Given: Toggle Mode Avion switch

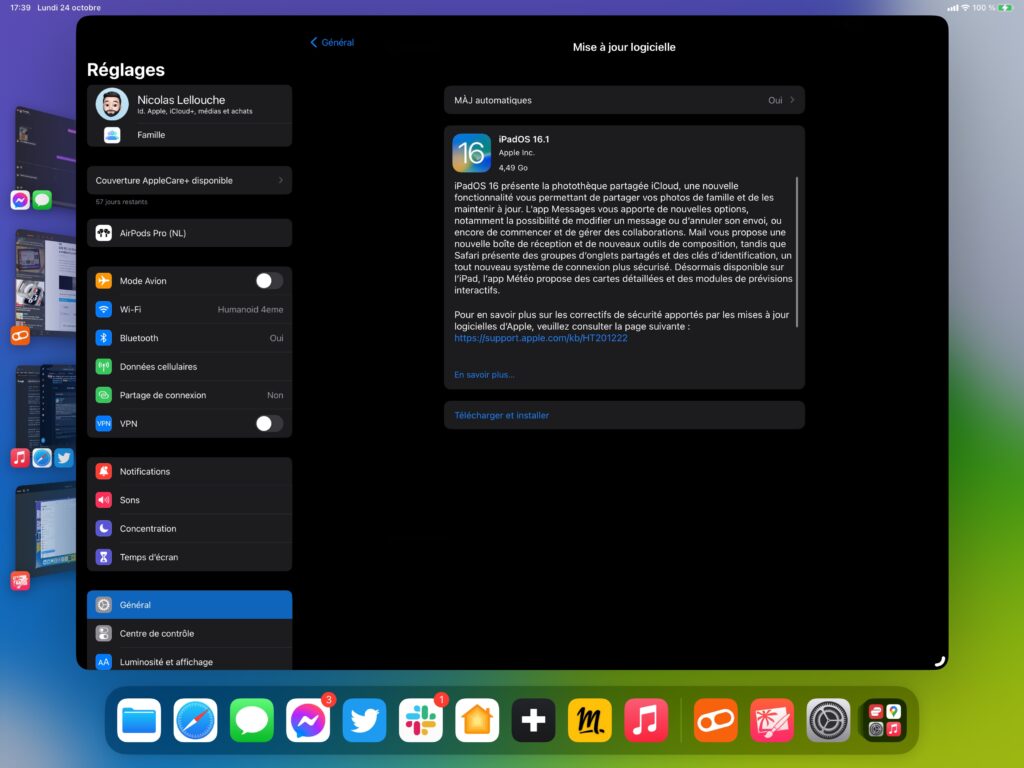Looking at the screenshot, I should (269, 281).
